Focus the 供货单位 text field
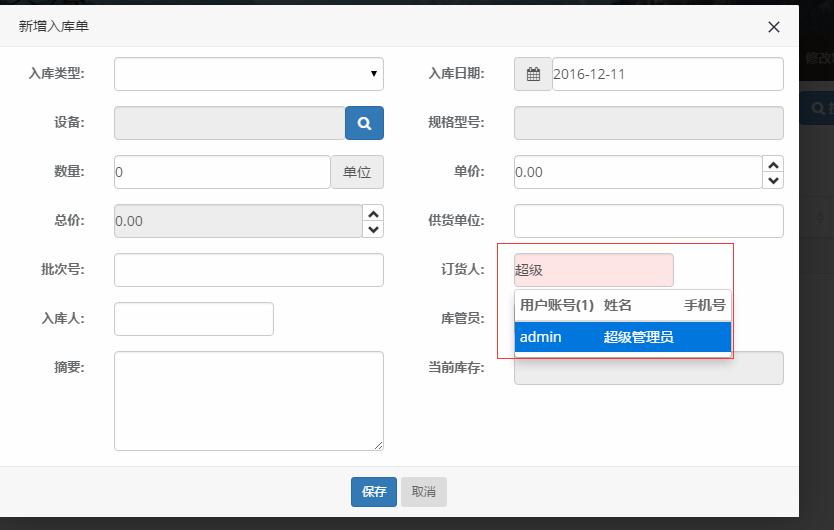 click(x=648, y=221)
